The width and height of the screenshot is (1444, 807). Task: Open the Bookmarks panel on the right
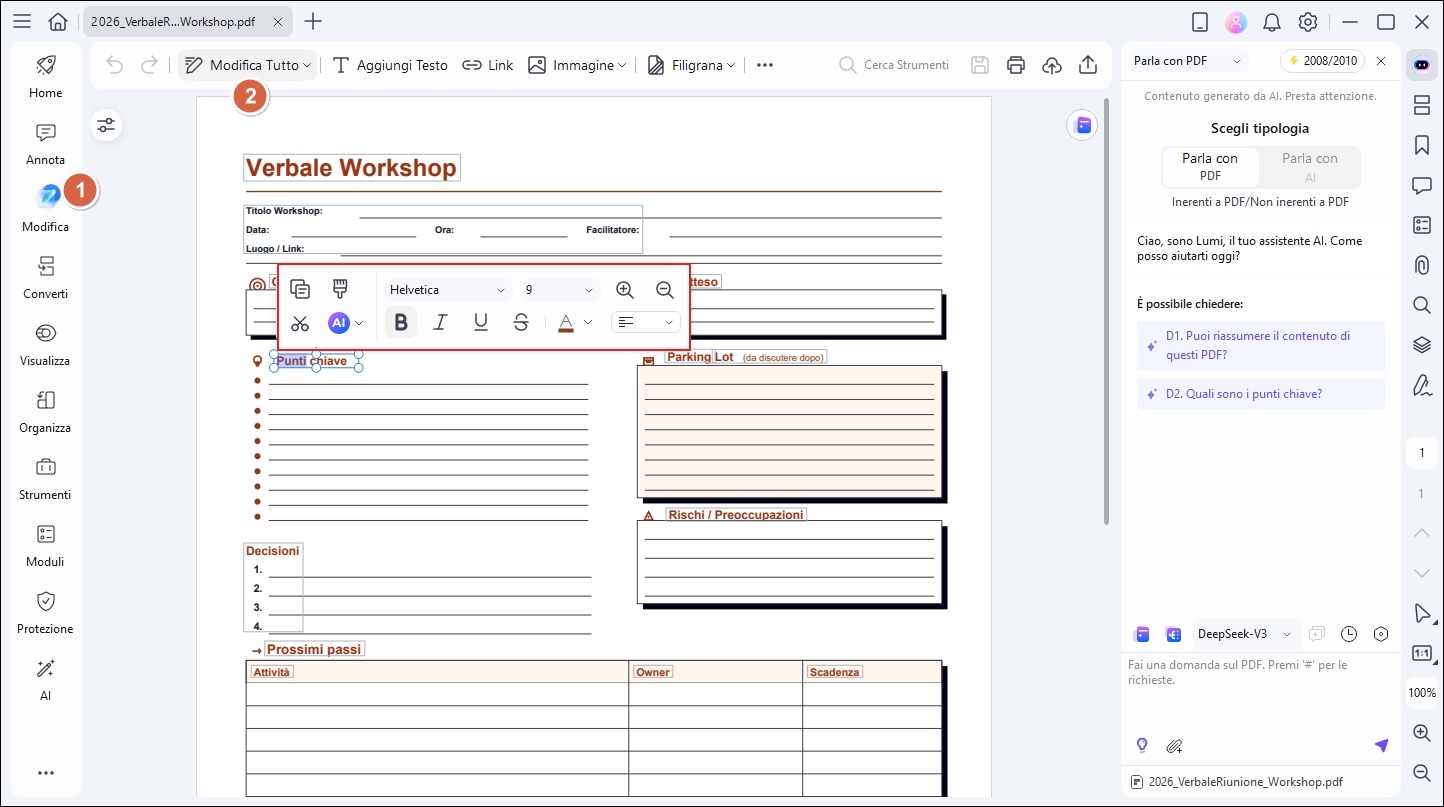click(1421, 145)
